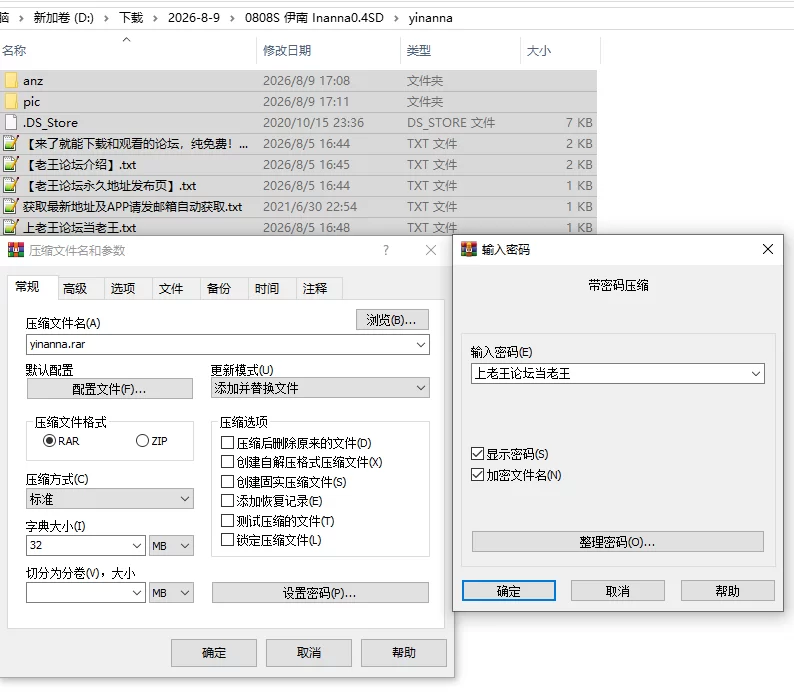The width and height of the screenshot is (794, 696).
Task: Click 帮助 in the 压缩文件名和参数 dialog
Action: click(404, 653)
